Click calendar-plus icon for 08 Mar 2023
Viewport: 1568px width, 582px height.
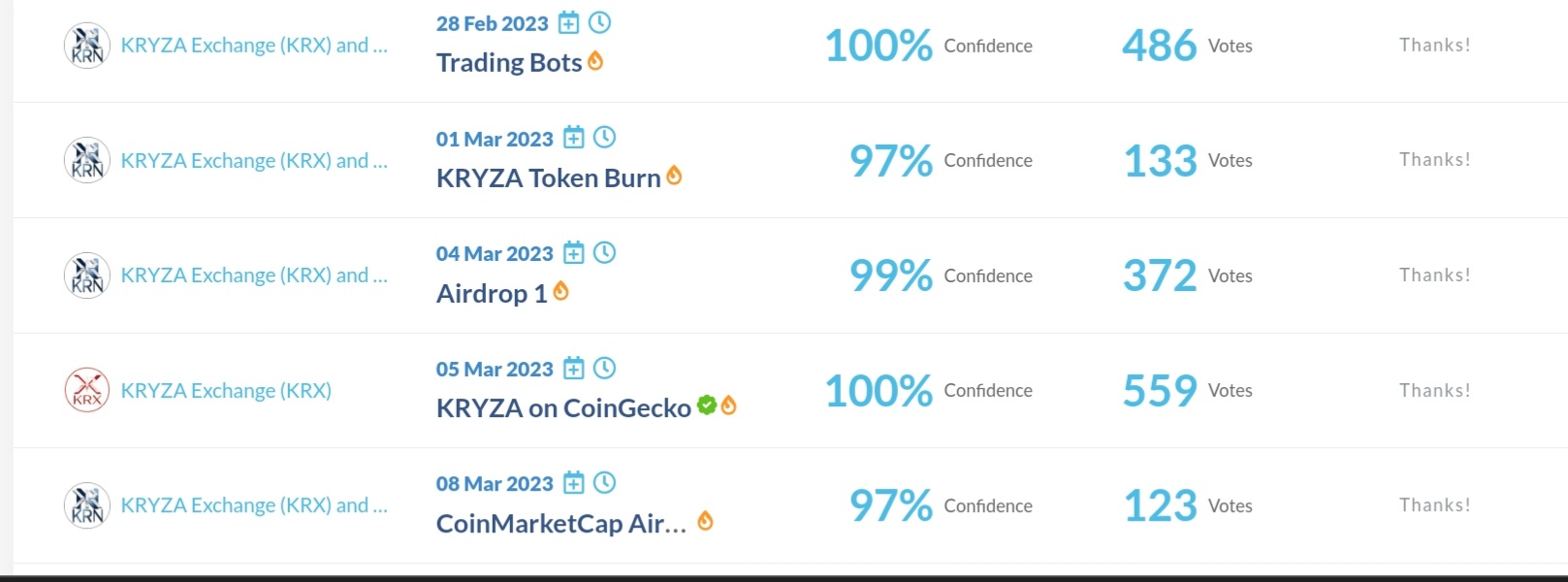tap(574, 483)
